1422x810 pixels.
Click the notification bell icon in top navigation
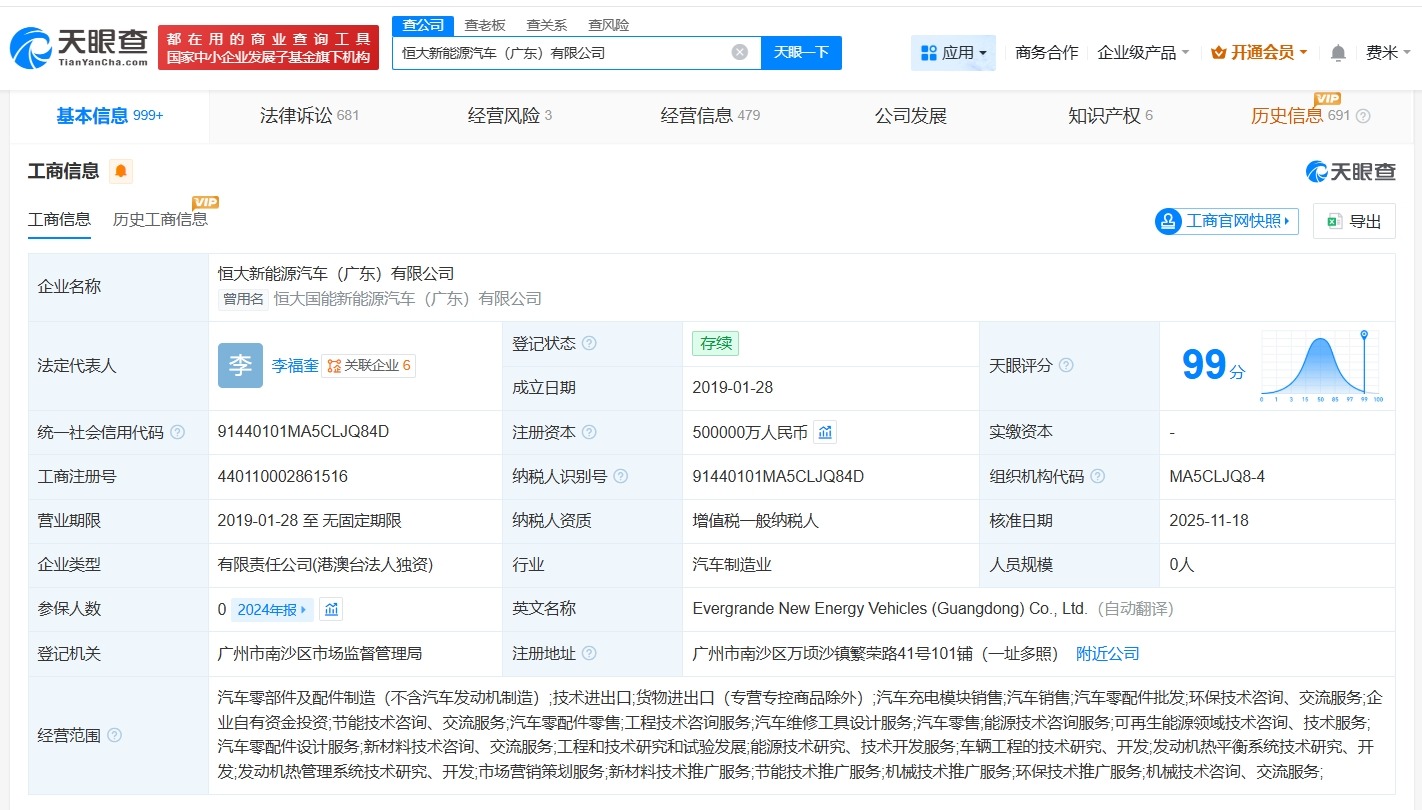click(1337, 52)
